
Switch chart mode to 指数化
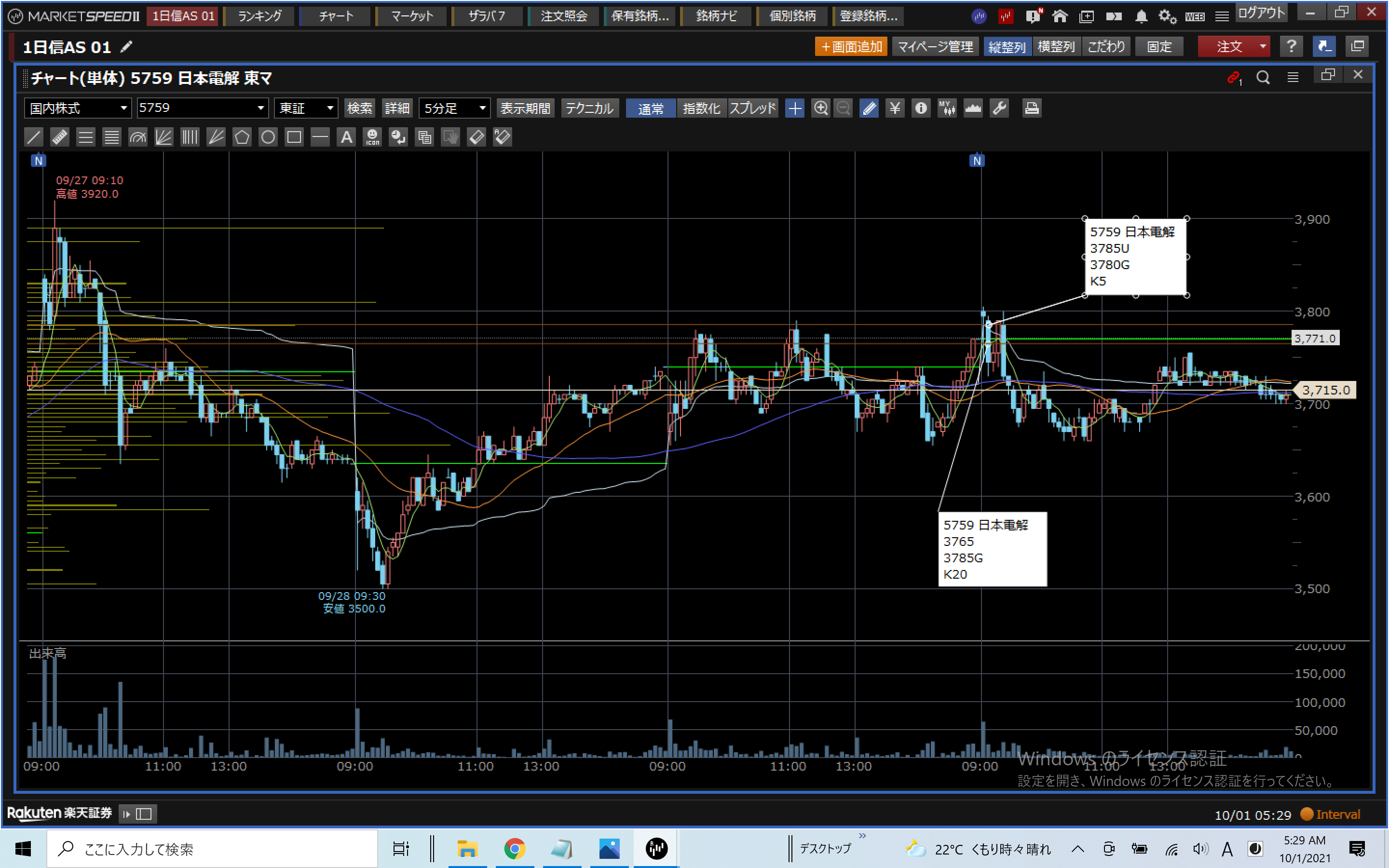(701, 108)
